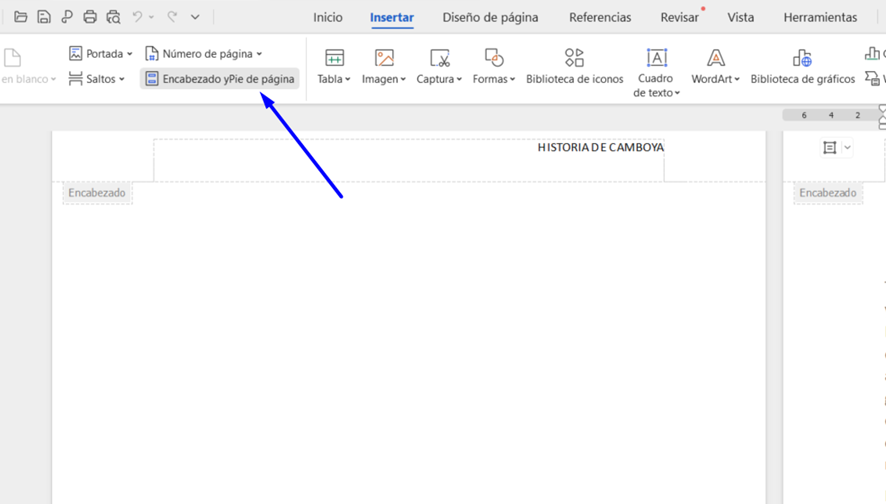This screenshot has height=504, width=886.
Task: Click the Undo arrow icon
Action: pos(137,17)
